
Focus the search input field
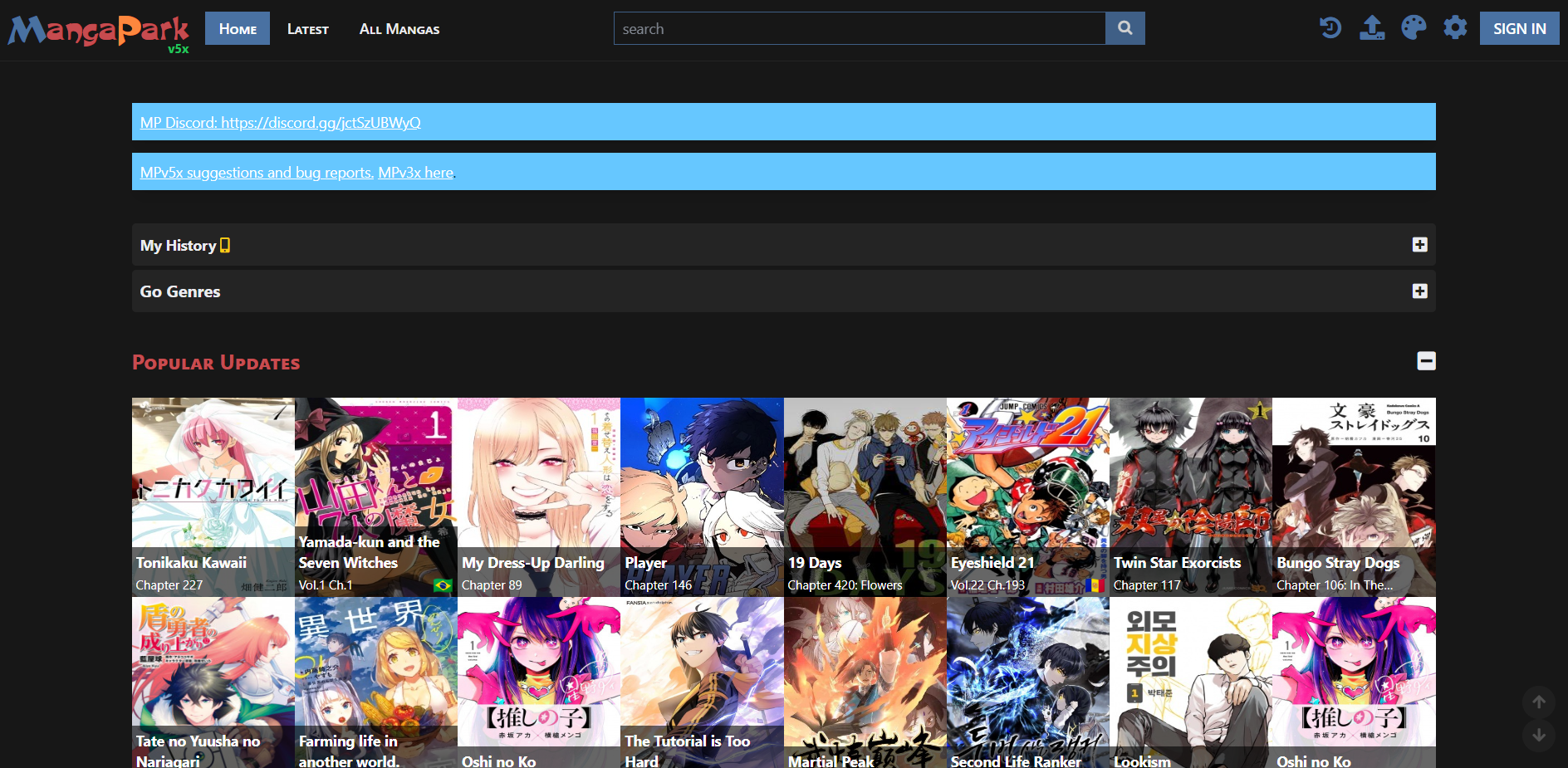860,28
